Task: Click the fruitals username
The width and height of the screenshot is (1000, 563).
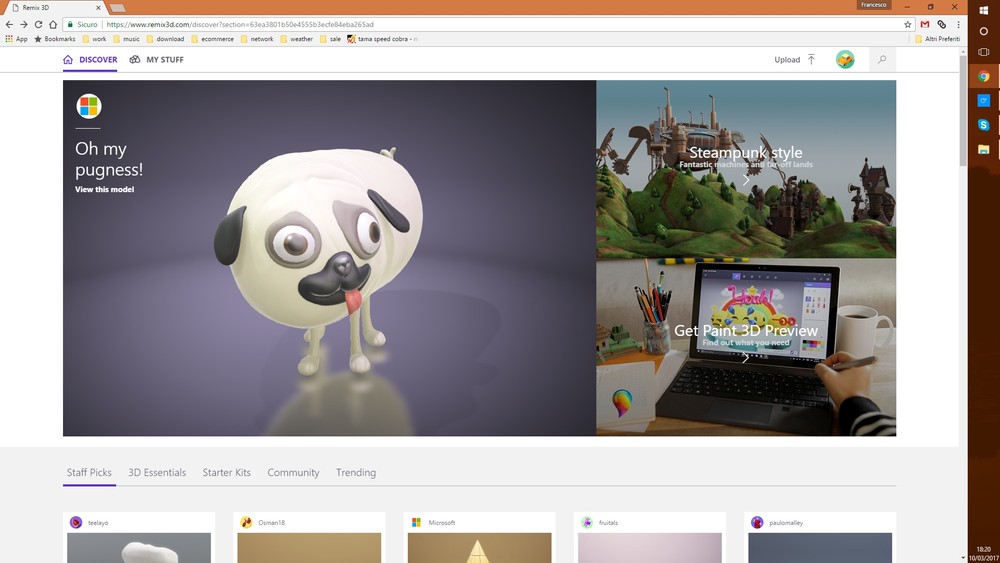Action: coord(608,523)
